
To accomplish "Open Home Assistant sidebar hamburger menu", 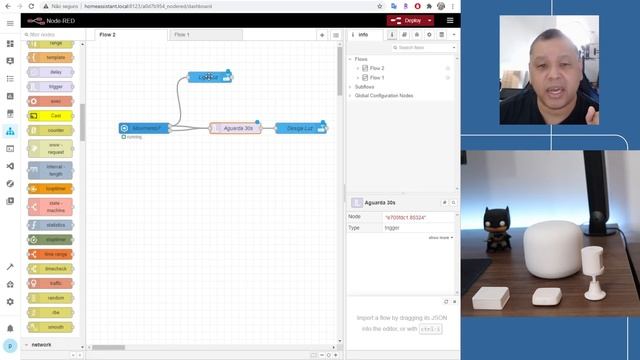I will pos(10,23).
